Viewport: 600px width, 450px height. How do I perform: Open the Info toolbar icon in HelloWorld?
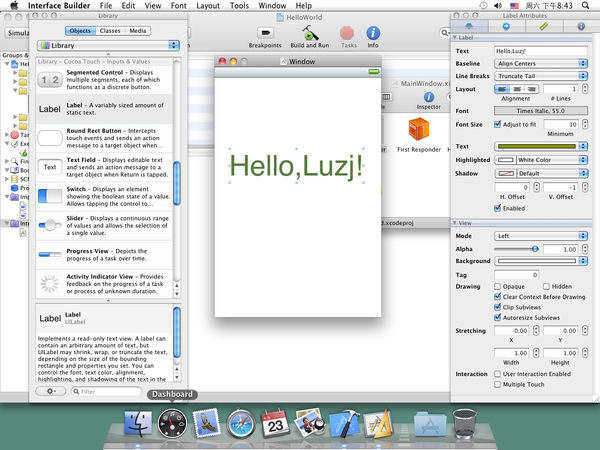(373, 33)
